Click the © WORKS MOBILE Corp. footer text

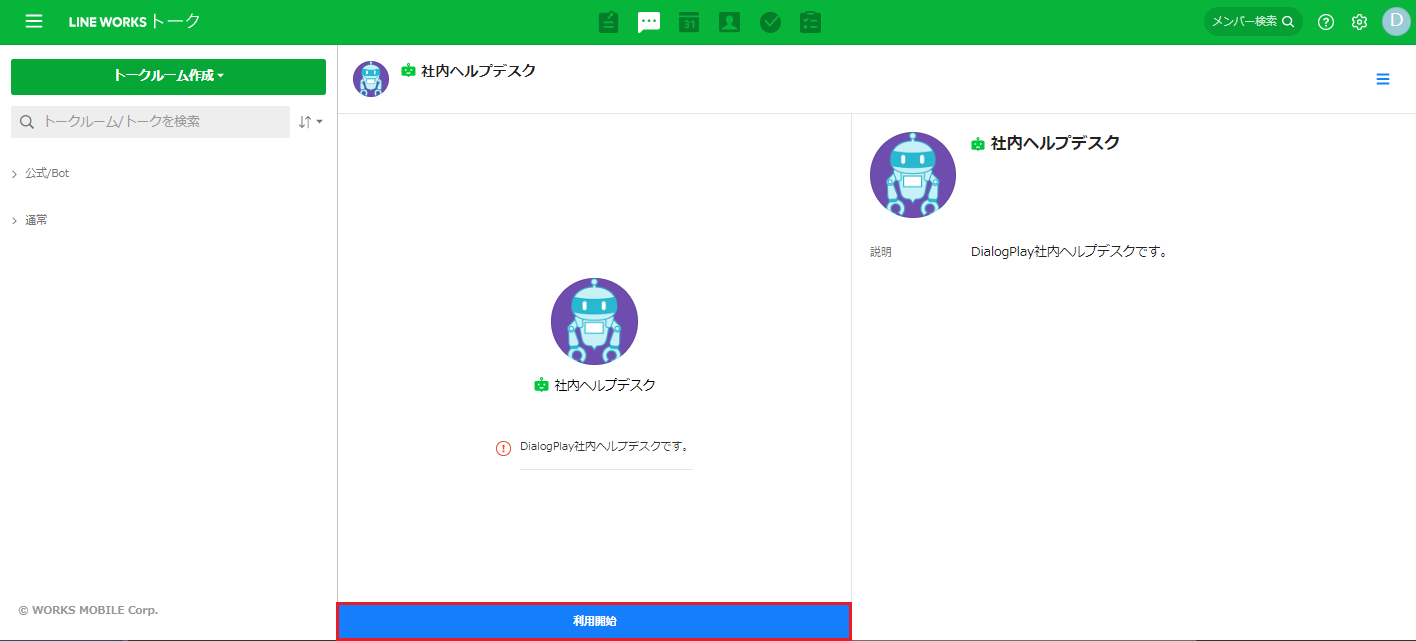pos(88,610)
